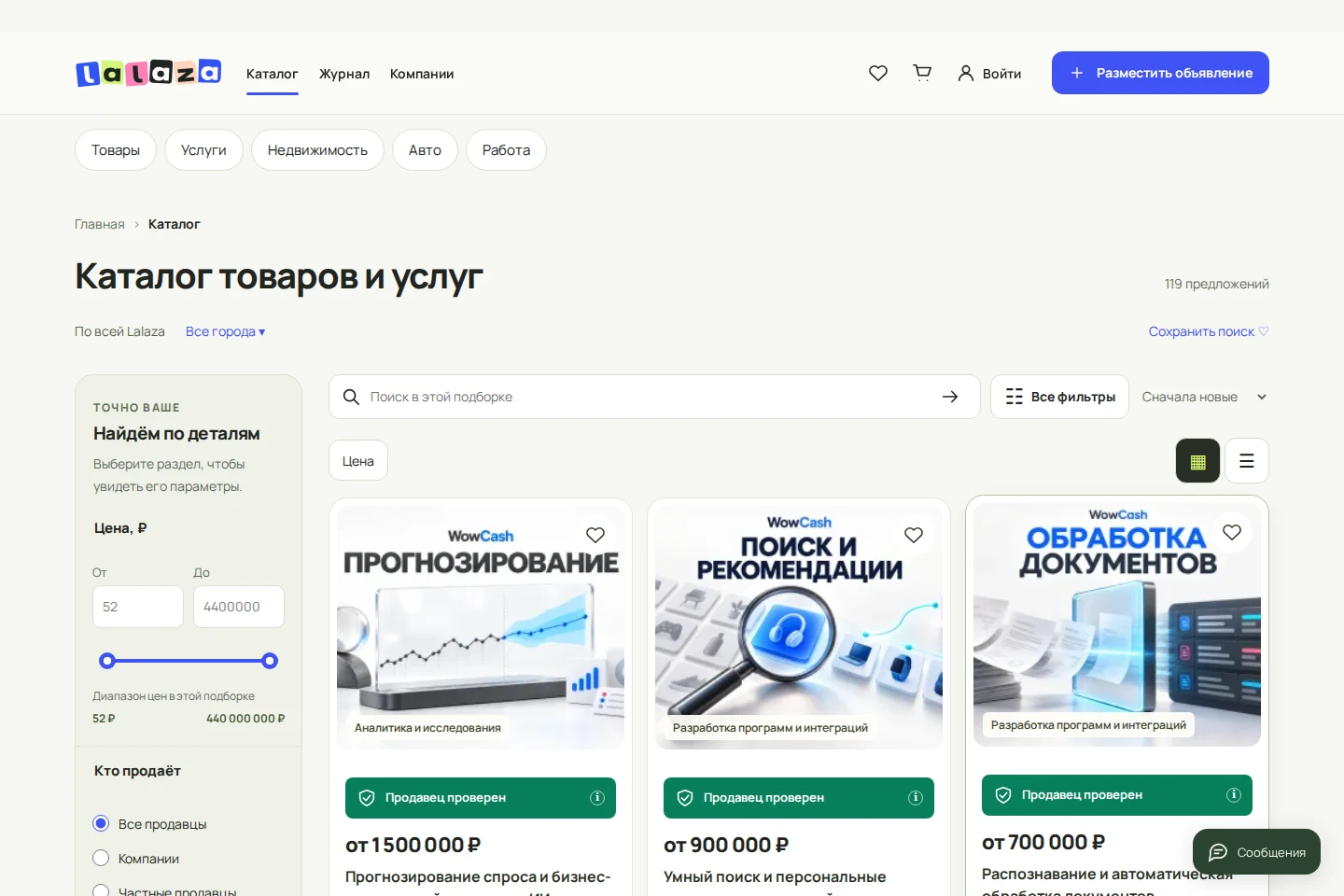Select the Услуги category tab
This screenshot has width=1344, height=896.
[203, 150]
